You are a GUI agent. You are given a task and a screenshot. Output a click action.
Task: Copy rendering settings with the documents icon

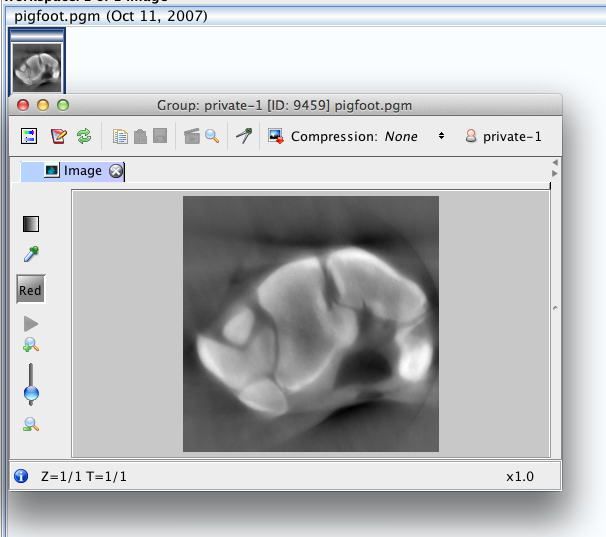(120, 136)
